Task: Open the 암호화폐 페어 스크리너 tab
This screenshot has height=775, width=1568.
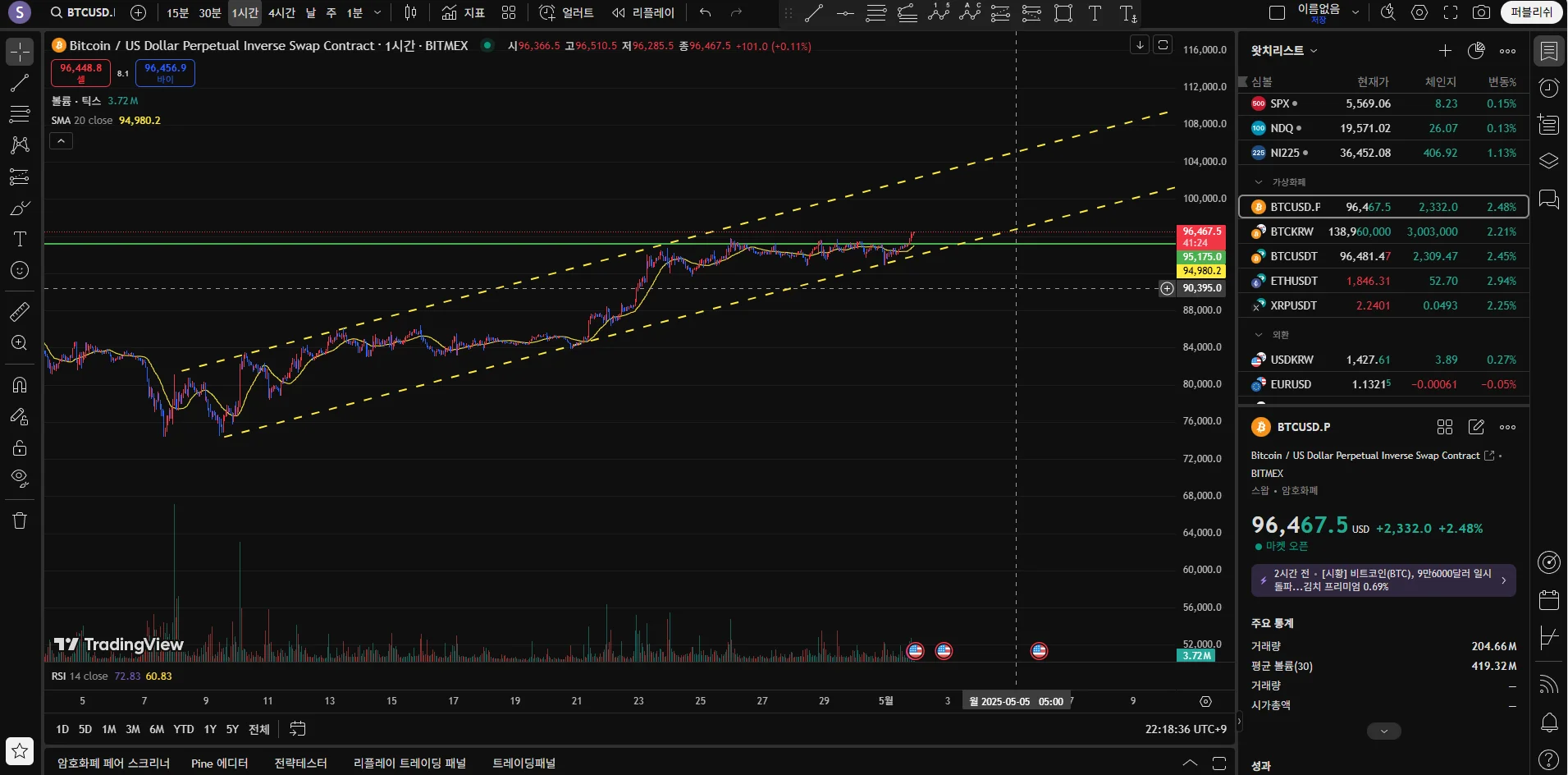Action: click(113, 764)
